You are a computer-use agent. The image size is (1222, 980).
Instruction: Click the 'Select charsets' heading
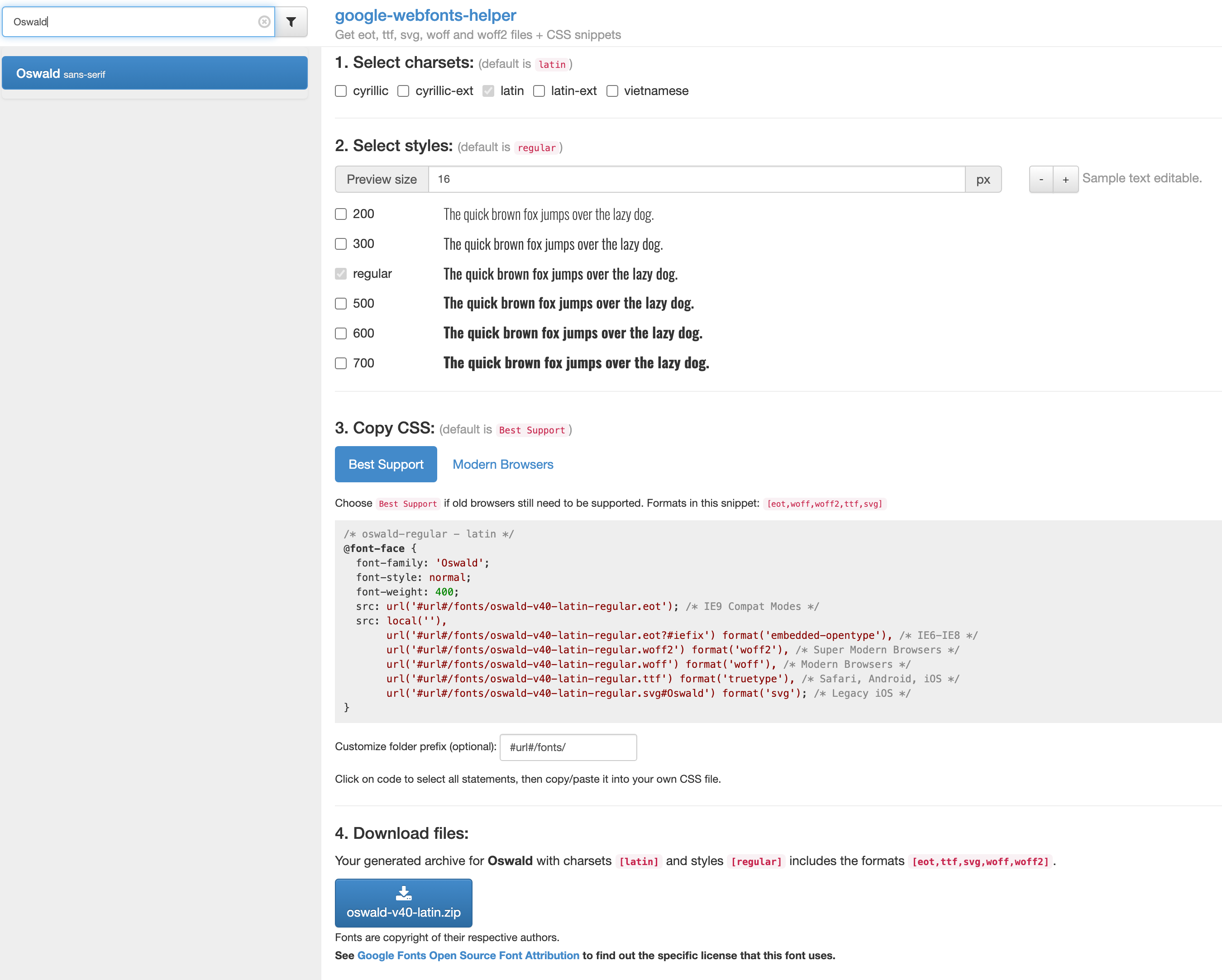pos(404,62)
